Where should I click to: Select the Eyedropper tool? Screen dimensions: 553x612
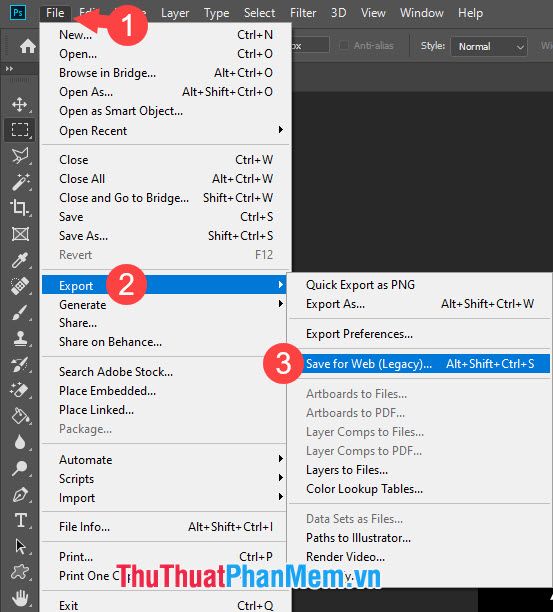point(20,260)
